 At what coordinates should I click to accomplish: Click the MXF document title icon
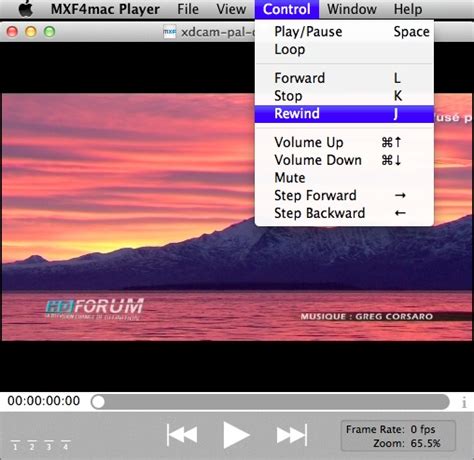coord(170,32)
